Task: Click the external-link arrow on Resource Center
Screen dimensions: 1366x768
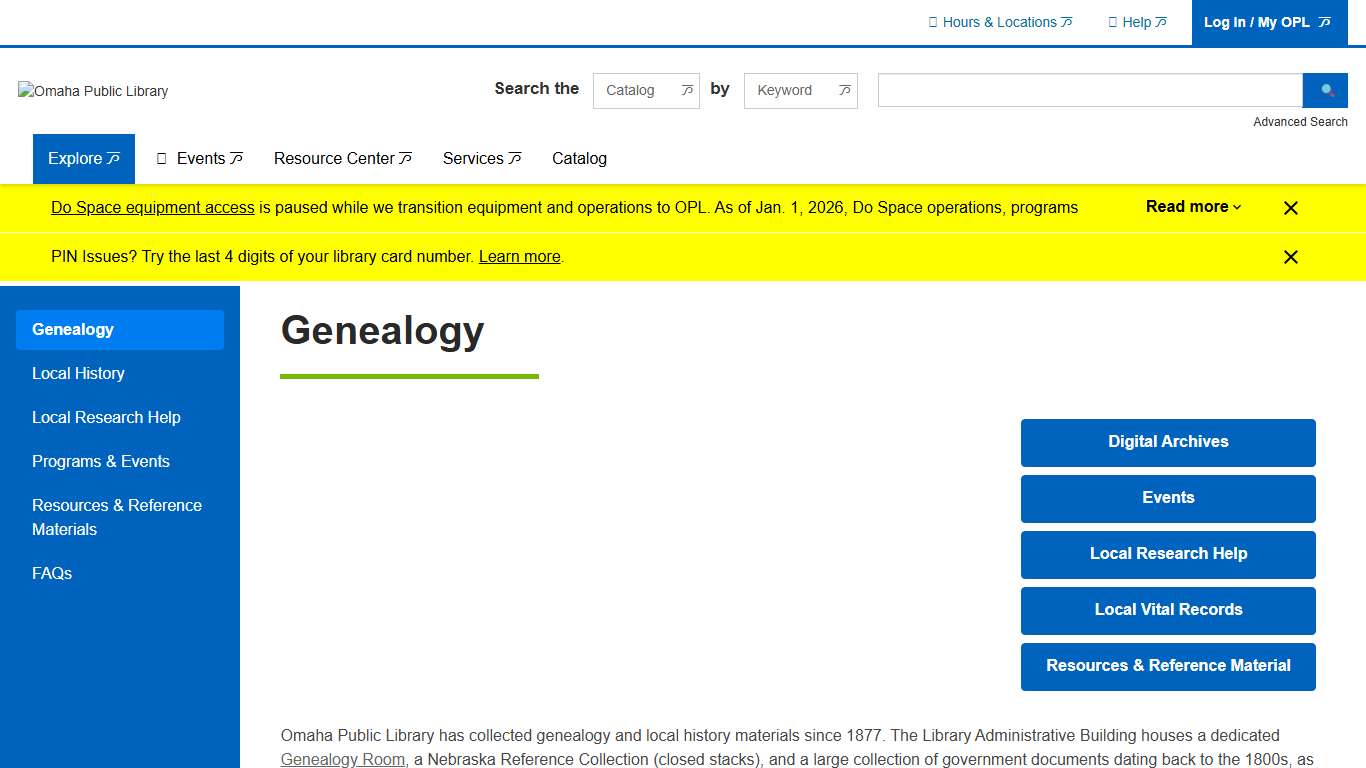Action: pyautogui.click(x=407, y=158)
